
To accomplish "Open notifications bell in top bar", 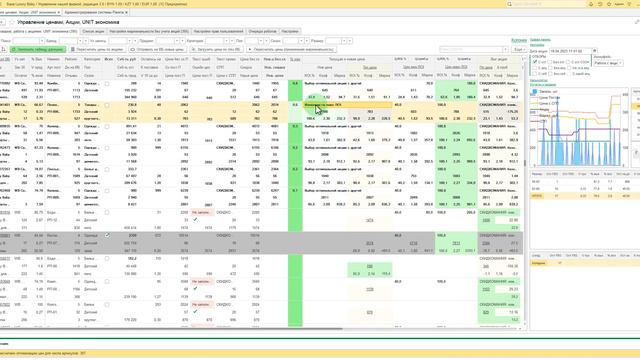I will [x=591, y=4].
